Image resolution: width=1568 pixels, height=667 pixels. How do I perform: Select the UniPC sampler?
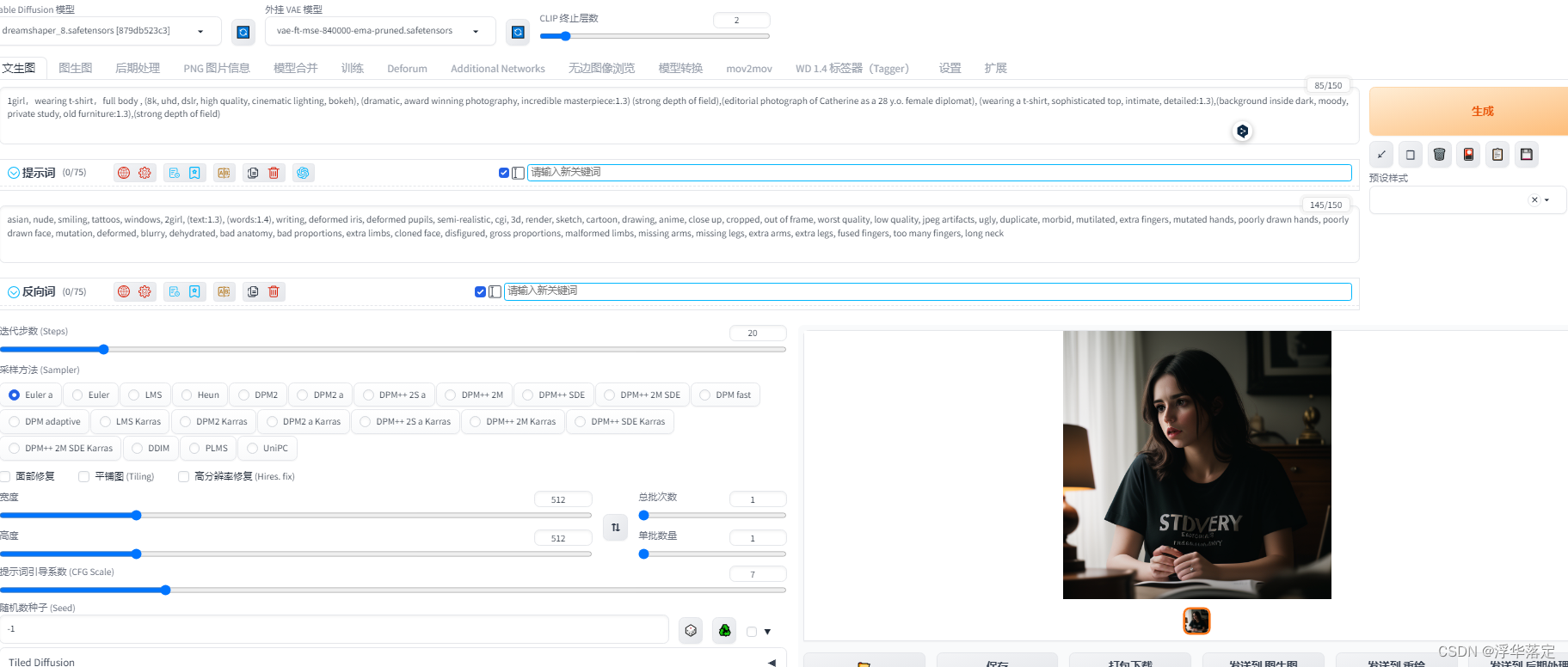point(267,449)
